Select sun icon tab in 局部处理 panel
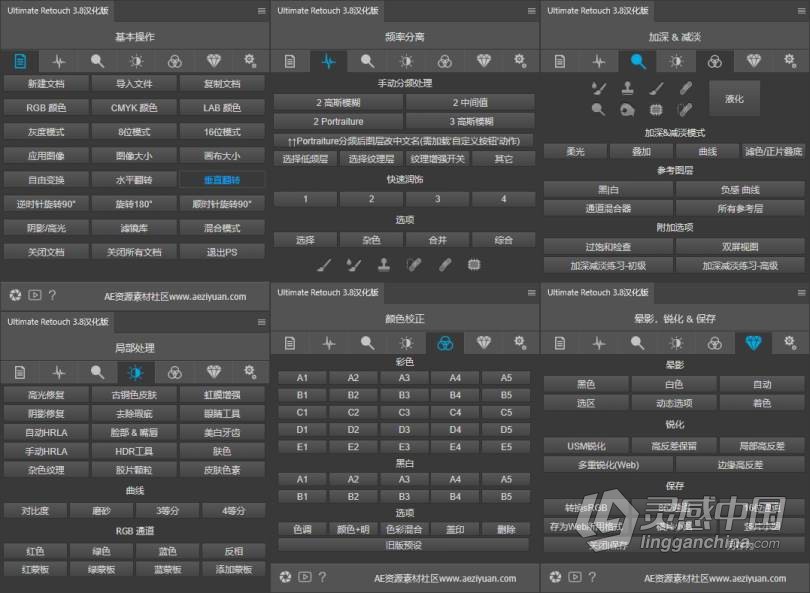Image resolution: width=810 pixels, height=593 pixels. click(x=136, y=372)
